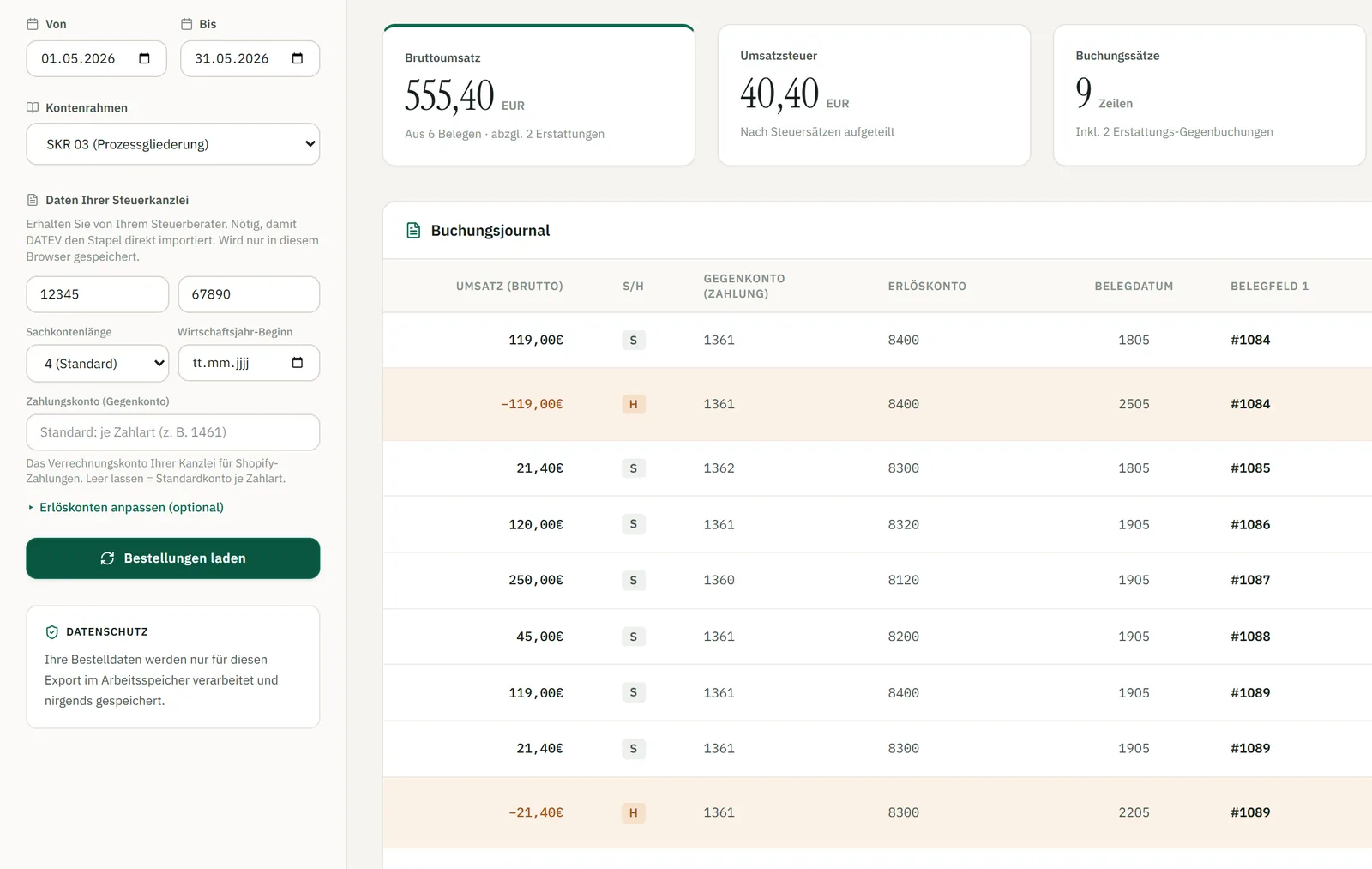Viewport: 1372px width, 869px height.
Task: Select the Bruttoumsatz summary card
Action: (539, 95)
